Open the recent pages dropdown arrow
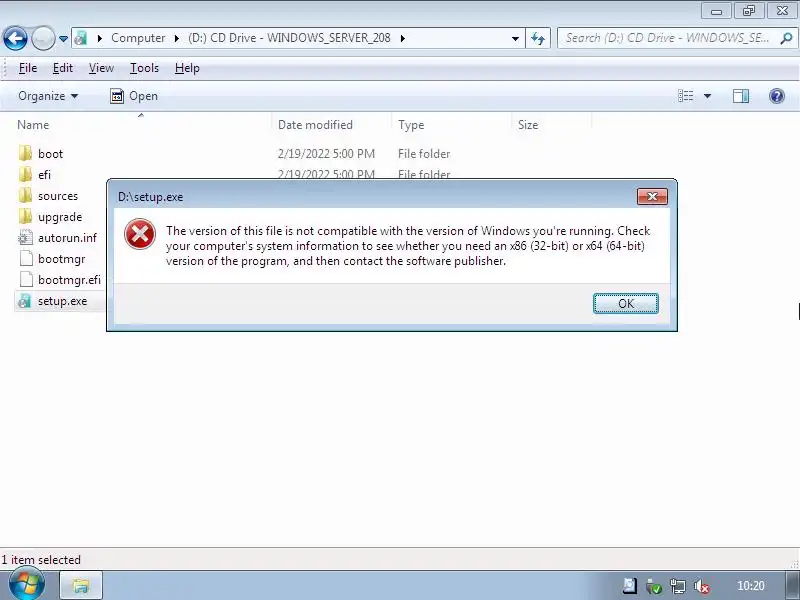This screenshot has height=600, width=800. click(63, 38)
